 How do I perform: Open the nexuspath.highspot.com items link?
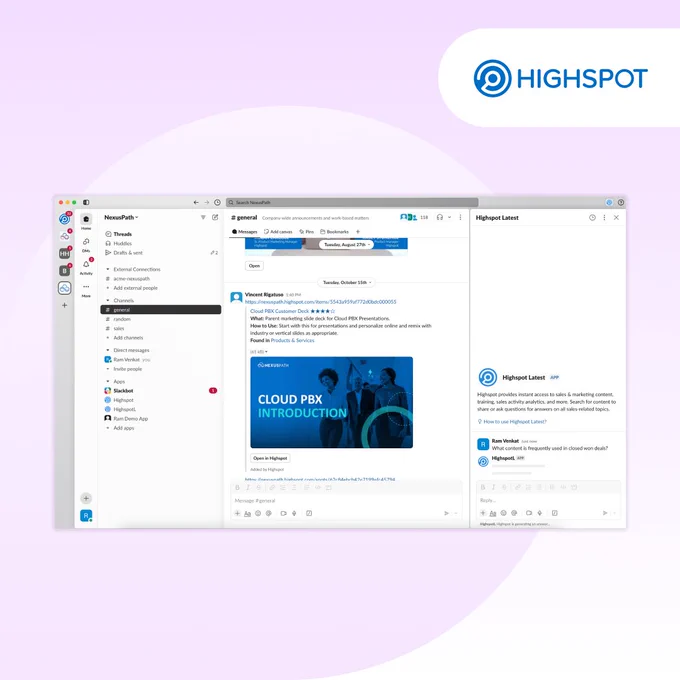pyautogui.click(x=320, y=302)
